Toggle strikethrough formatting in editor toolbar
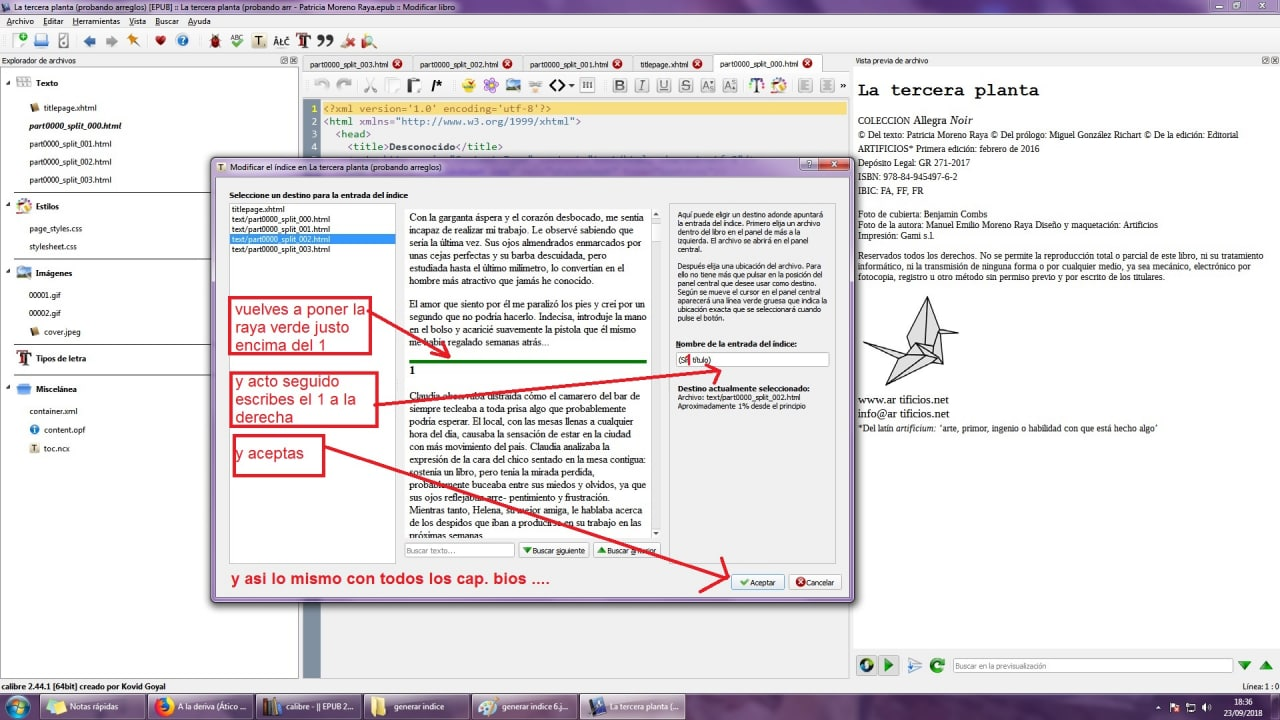This screenshot has width=1280, height=720. (x=686, y=85)
